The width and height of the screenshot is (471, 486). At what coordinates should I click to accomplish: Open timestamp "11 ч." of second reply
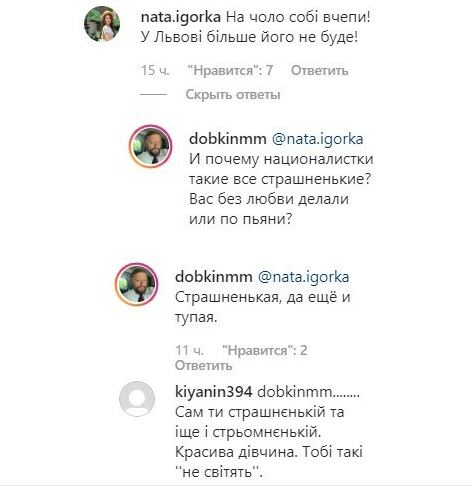tap(189, 350)
